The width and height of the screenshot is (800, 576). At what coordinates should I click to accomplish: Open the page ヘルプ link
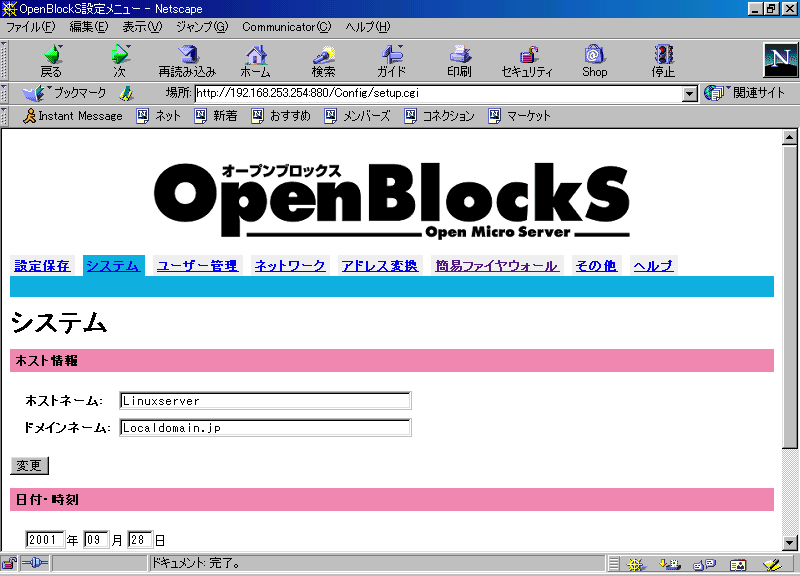pyautogui.click(x=654, y=266)
